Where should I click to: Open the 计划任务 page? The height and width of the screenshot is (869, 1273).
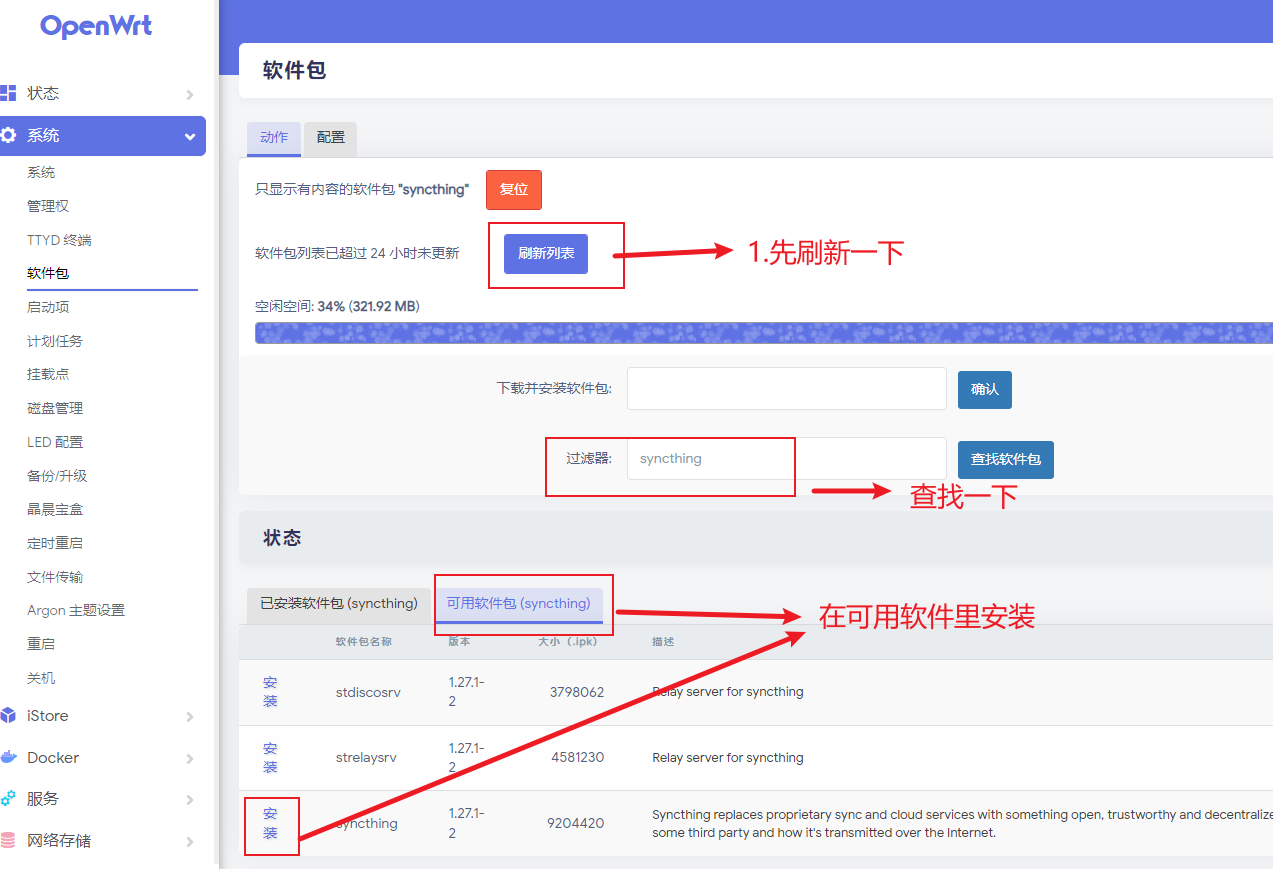tap(55, 341)
